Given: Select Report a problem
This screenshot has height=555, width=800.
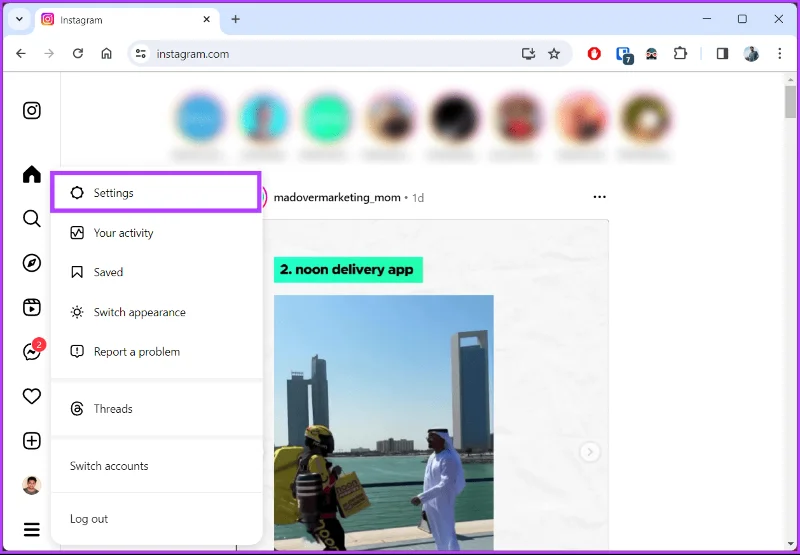Looking at the screenshot, I should (x=156, y=352).
